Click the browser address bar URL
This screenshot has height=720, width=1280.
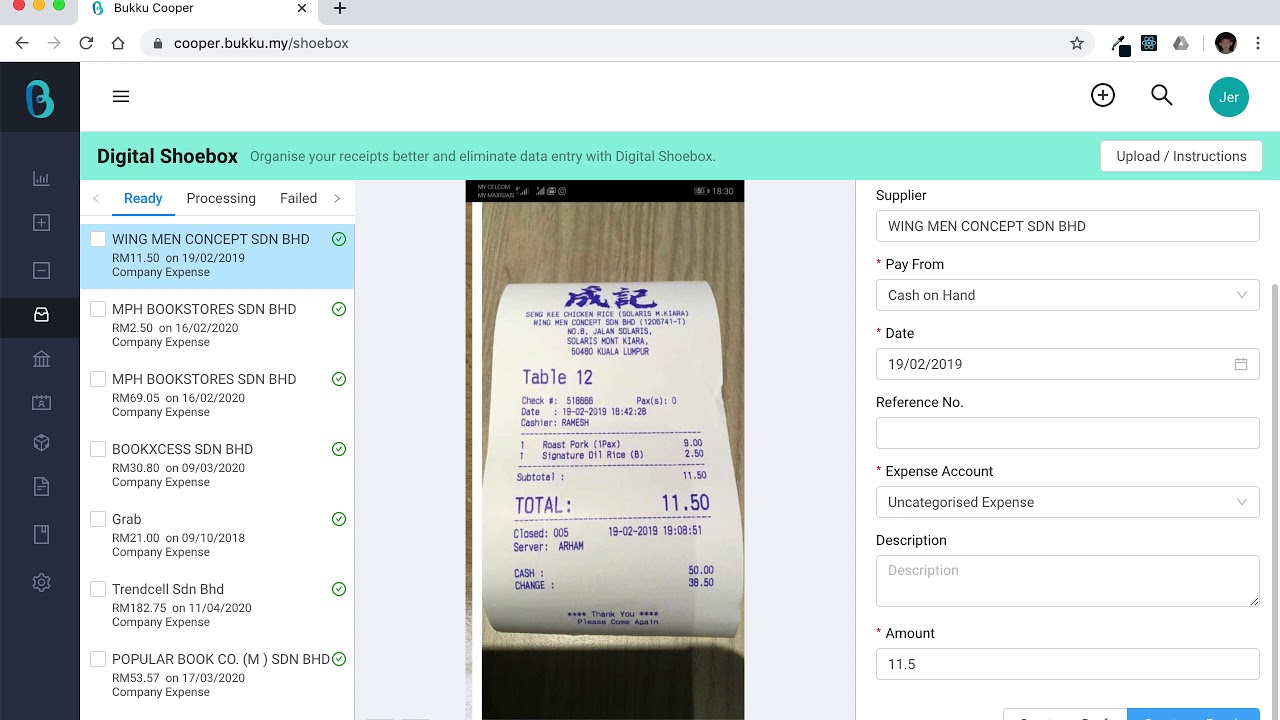point(261,43)
